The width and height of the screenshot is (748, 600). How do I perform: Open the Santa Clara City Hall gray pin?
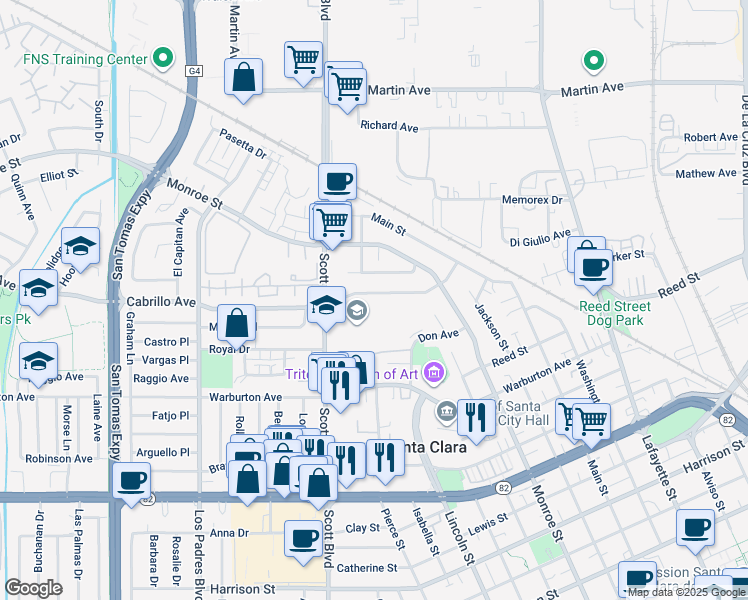447,413
